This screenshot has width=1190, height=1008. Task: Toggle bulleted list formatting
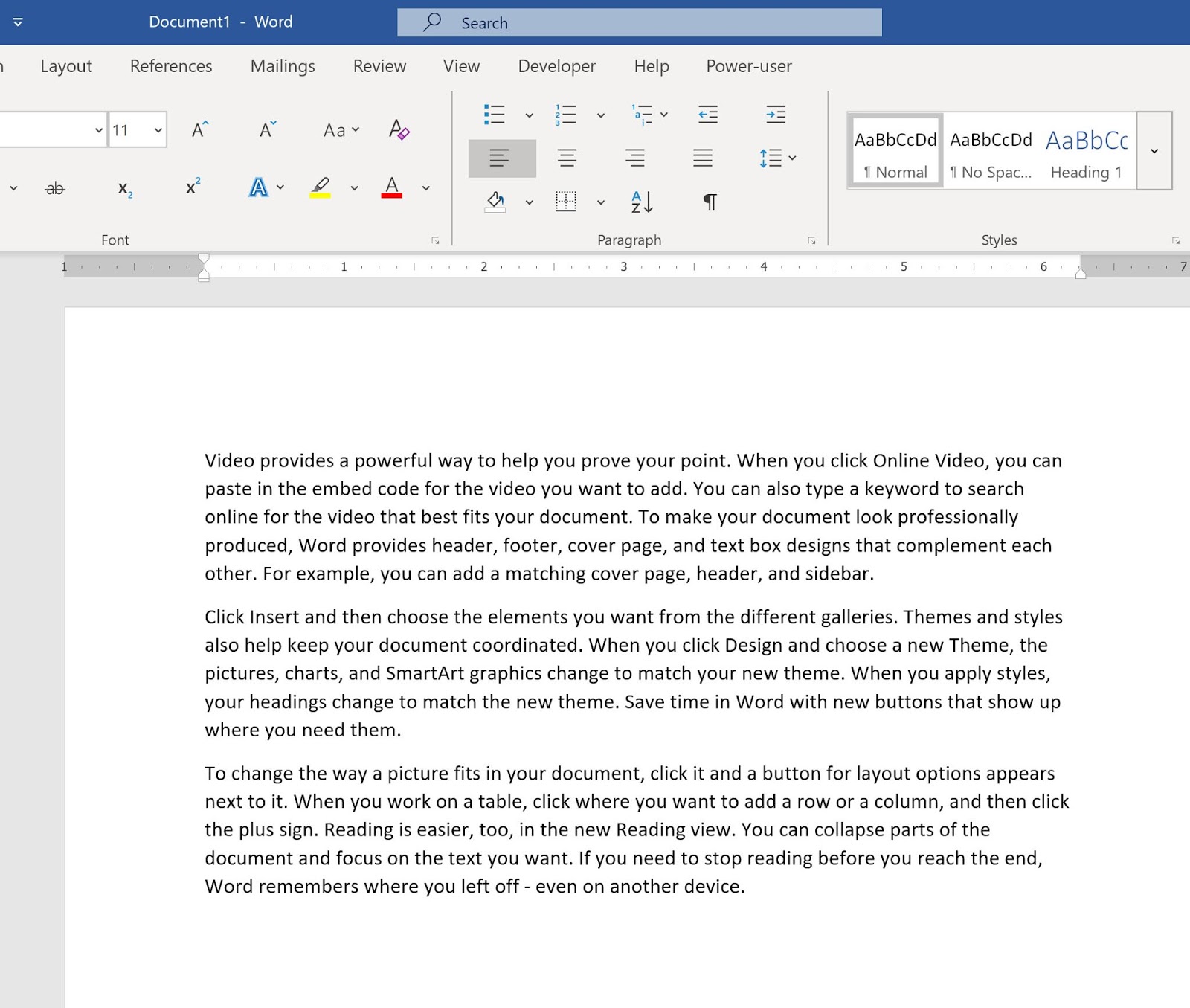(x=495, y=115)
